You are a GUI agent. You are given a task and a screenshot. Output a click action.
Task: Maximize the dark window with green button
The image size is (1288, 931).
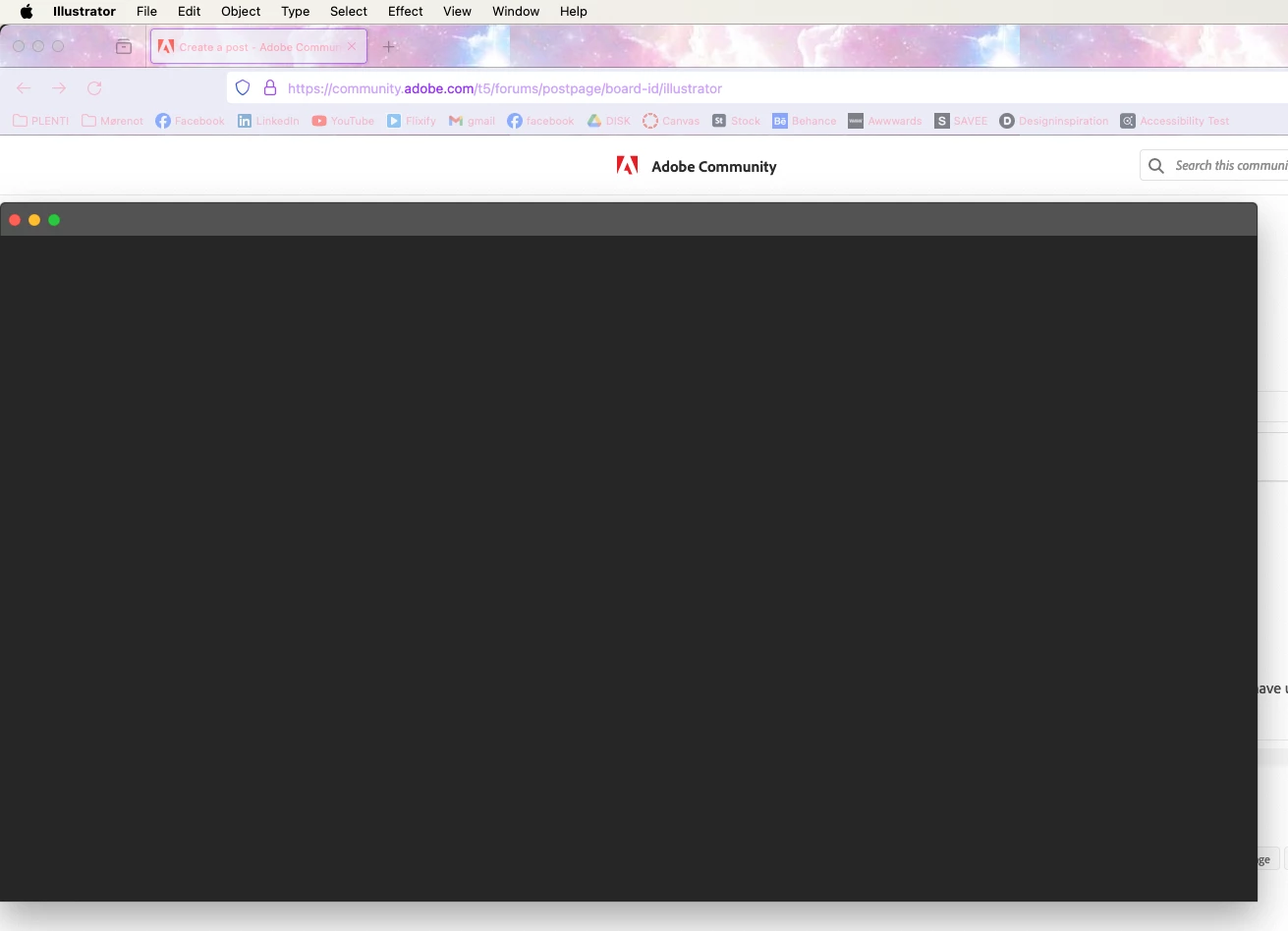(x=54, y=220)
